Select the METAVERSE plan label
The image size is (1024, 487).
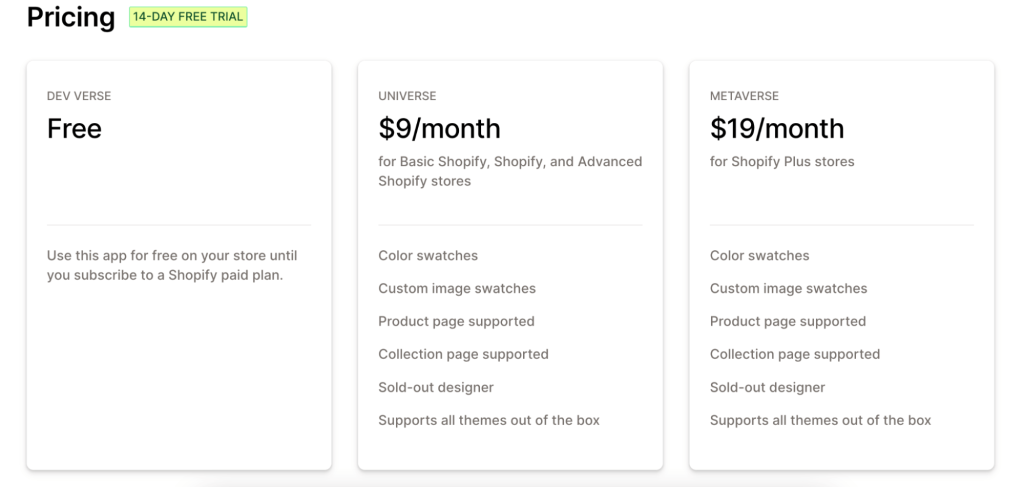744,96
